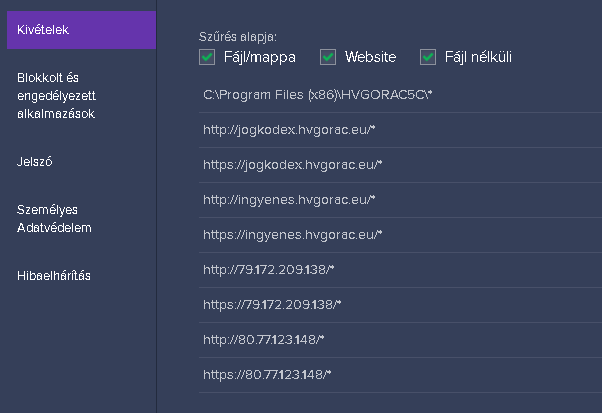602x413 pixels.
Task: Toggle the Fájl nélküli filter checkbox
Action: pos(428,57)
